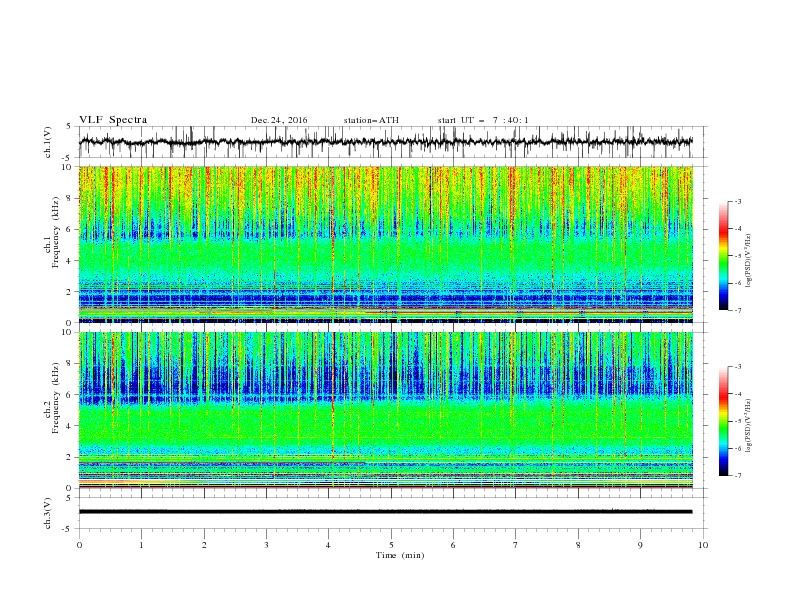Click the "ch.3(V)" axis label
The height and width of the screenshot is (612, 792).
48,513
